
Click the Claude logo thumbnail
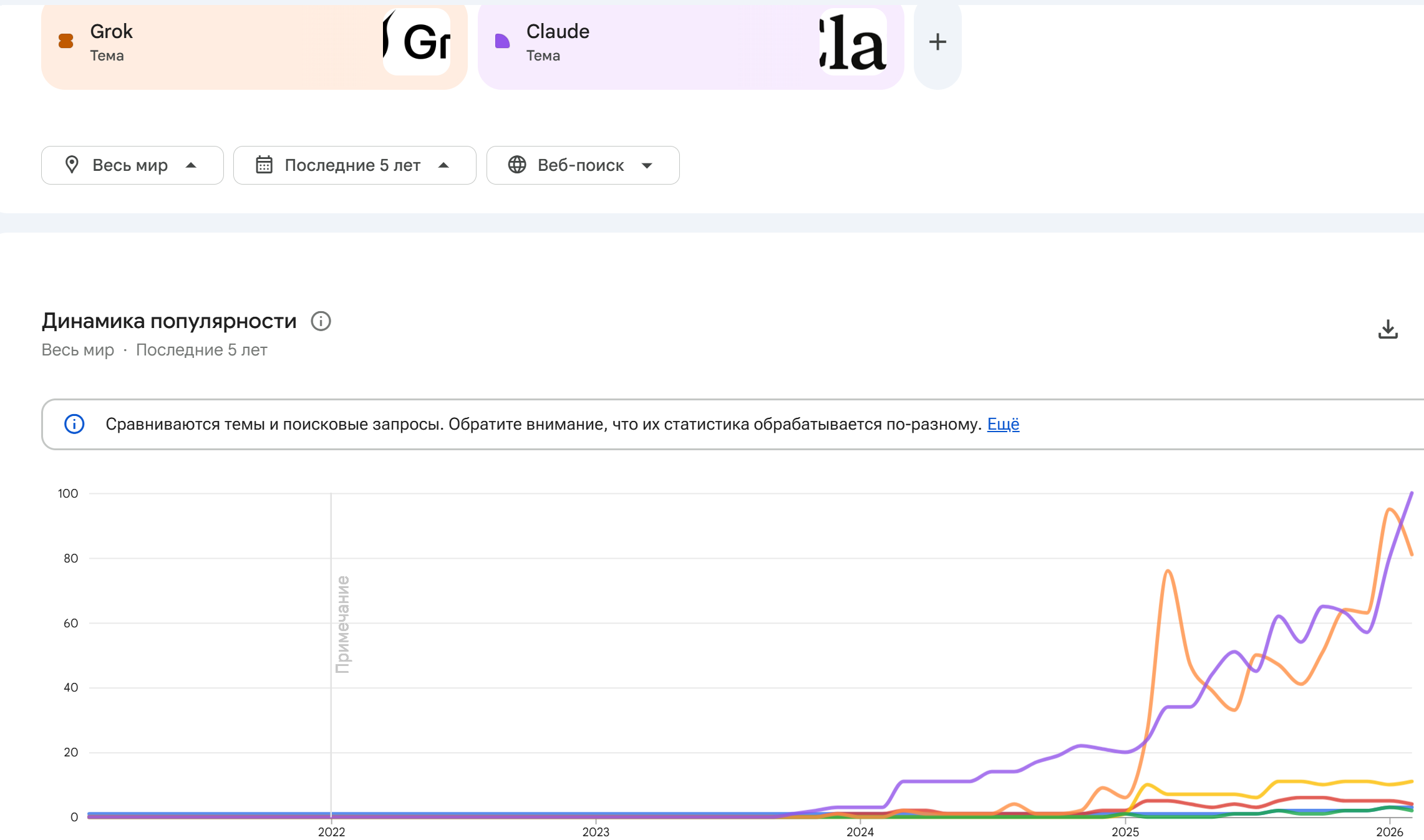point(853,42)
